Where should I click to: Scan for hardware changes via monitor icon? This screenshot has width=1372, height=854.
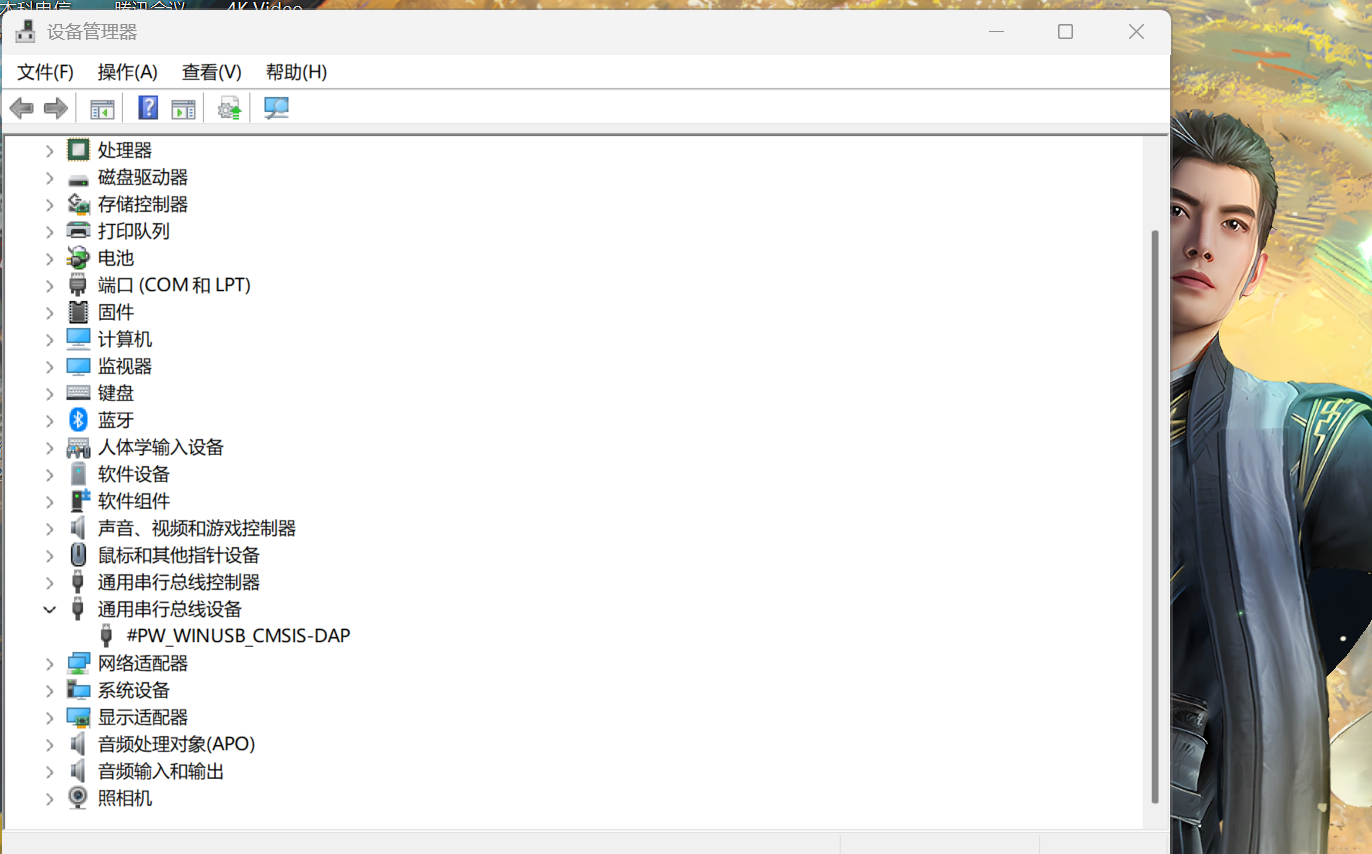point(277,108)
